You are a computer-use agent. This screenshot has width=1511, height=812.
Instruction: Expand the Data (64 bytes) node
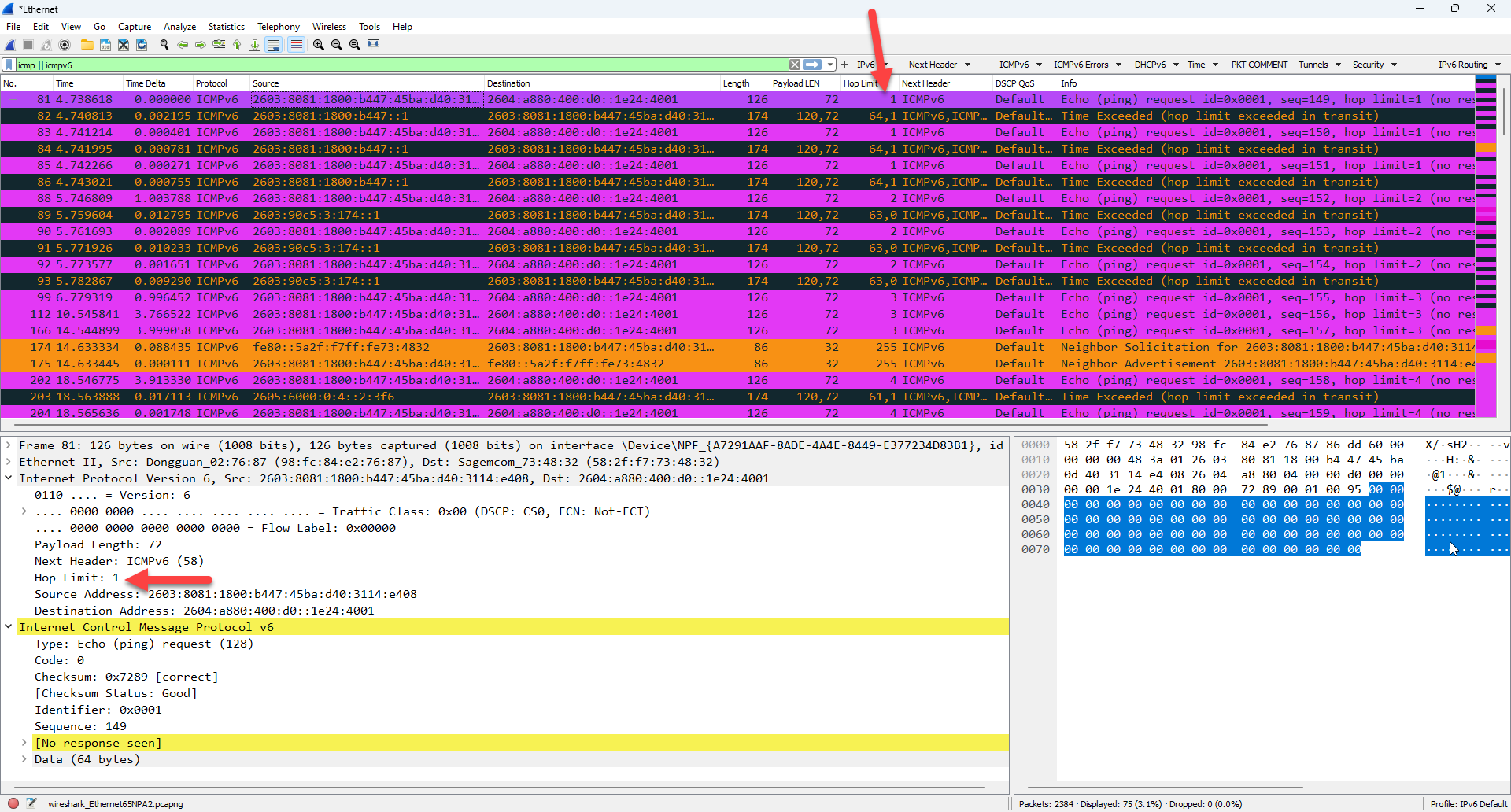(x=24, y=759)
